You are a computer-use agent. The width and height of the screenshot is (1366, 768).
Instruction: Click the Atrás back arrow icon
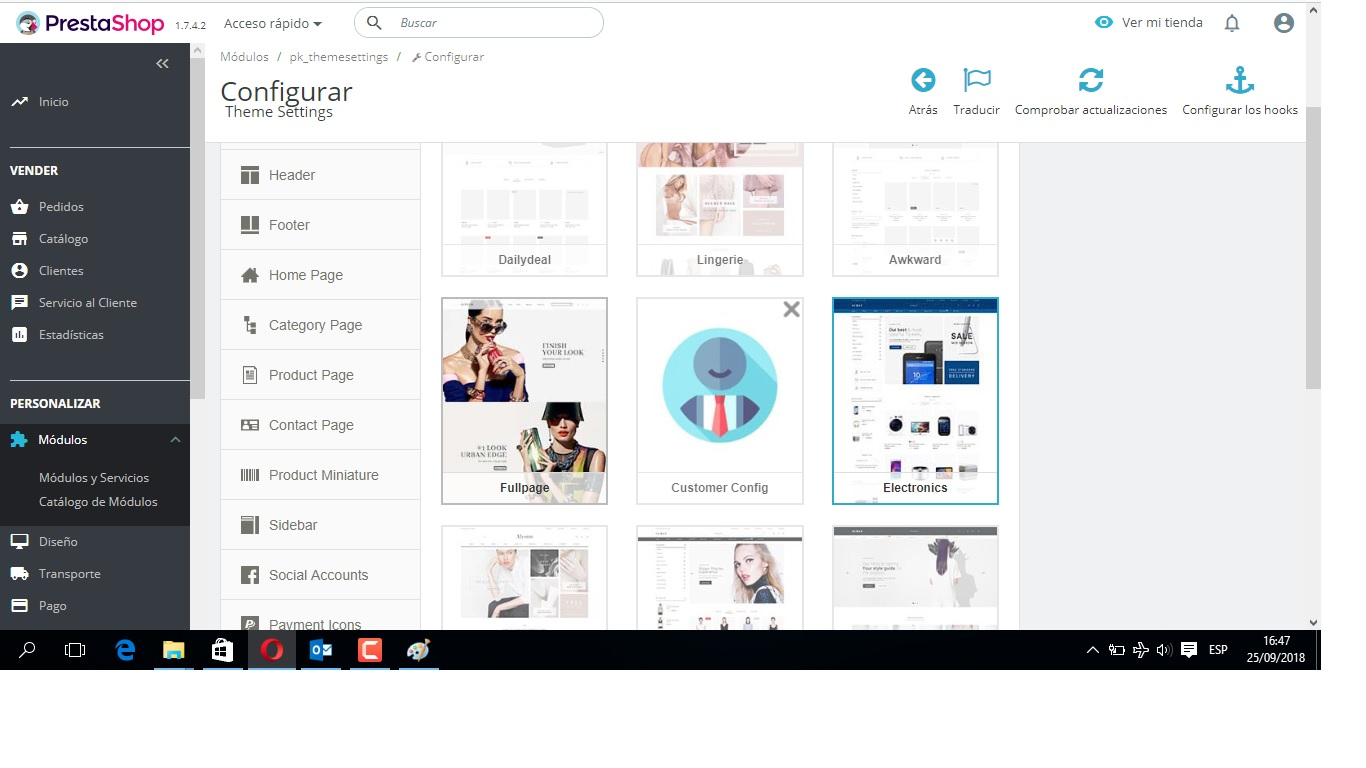tap(923, 80)
